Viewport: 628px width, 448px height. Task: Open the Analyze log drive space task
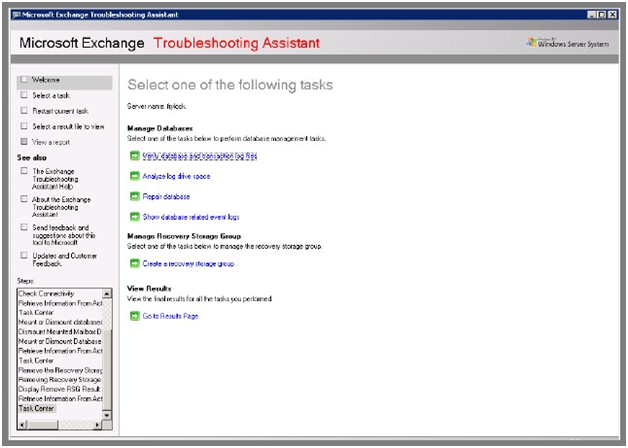(x=176, y=176)
